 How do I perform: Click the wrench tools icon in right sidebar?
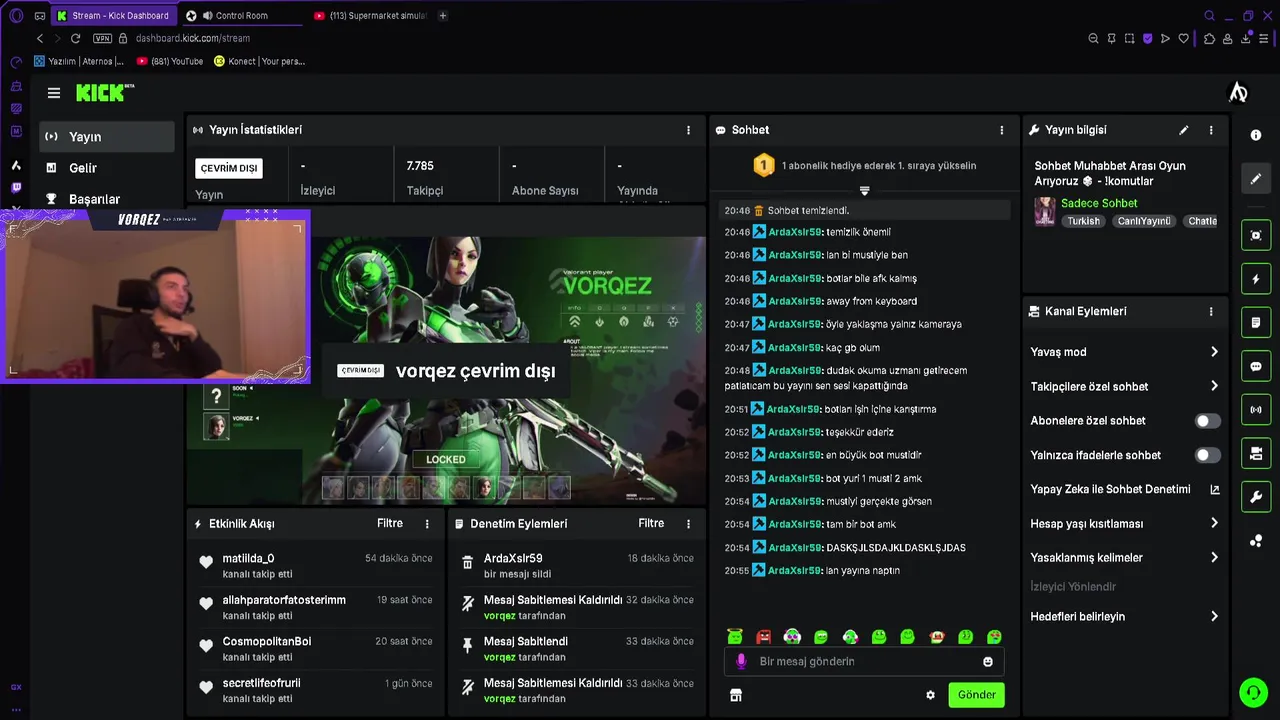1256,497
